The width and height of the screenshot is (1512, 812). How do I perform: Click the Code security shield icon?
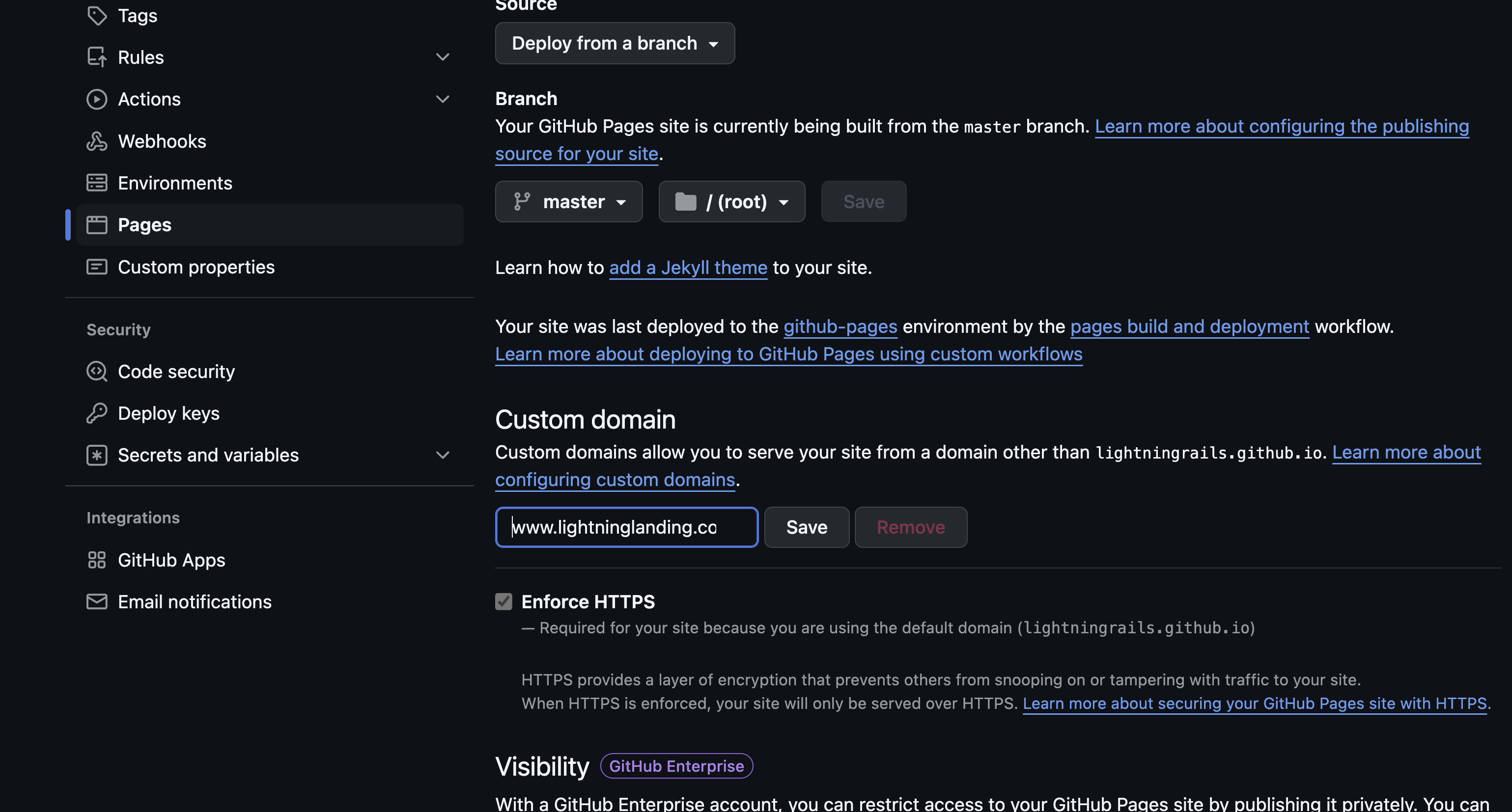pos(97,371)
